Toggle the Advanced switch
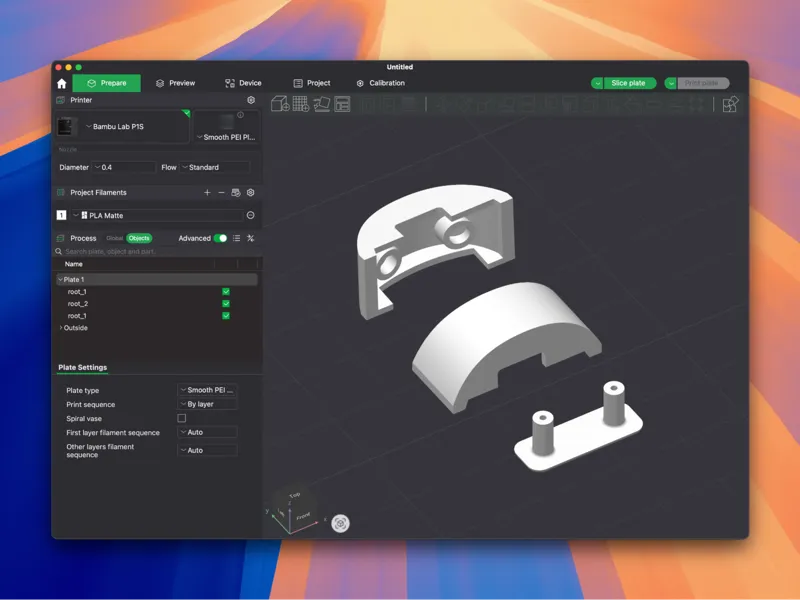 [x=220, y=238]
